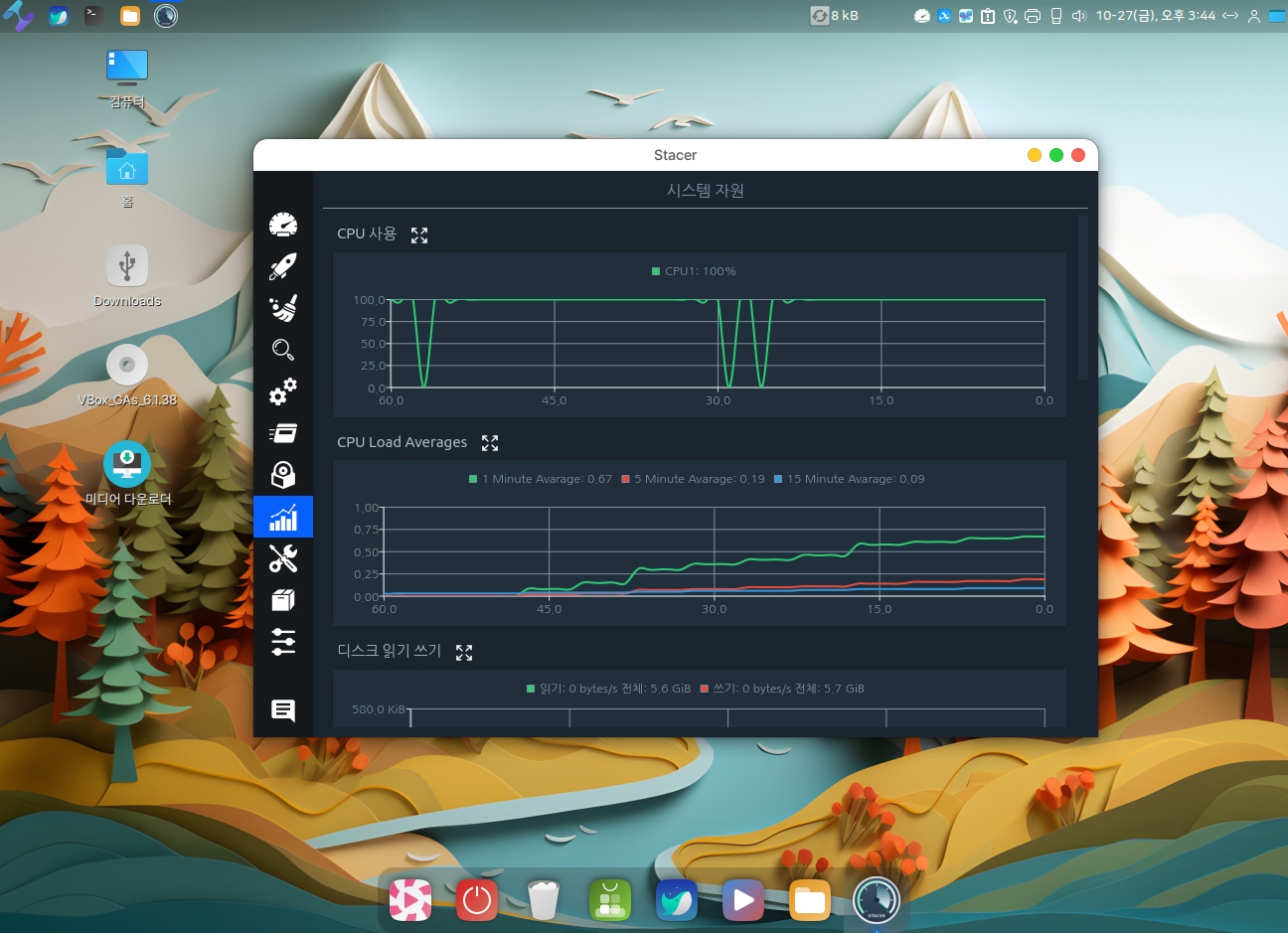Click the resources panel vertical scrollbar
Screen dimensions: 1288x933
point(1083,298)
